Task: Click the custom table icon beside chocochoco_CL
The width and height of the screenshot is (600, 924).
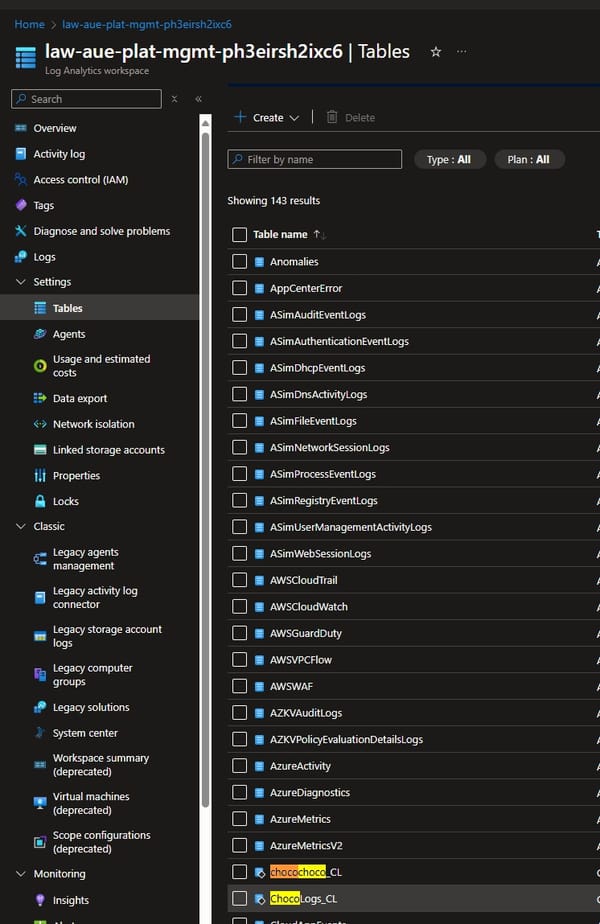Action: (259, 872)
